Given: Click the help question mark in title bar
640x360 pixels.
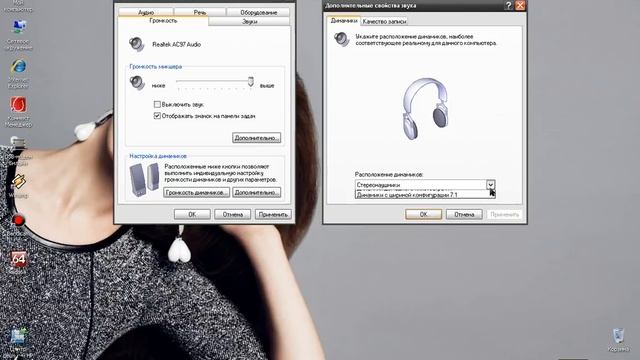Looking at the screenshot, I should [x=509, y=5].
